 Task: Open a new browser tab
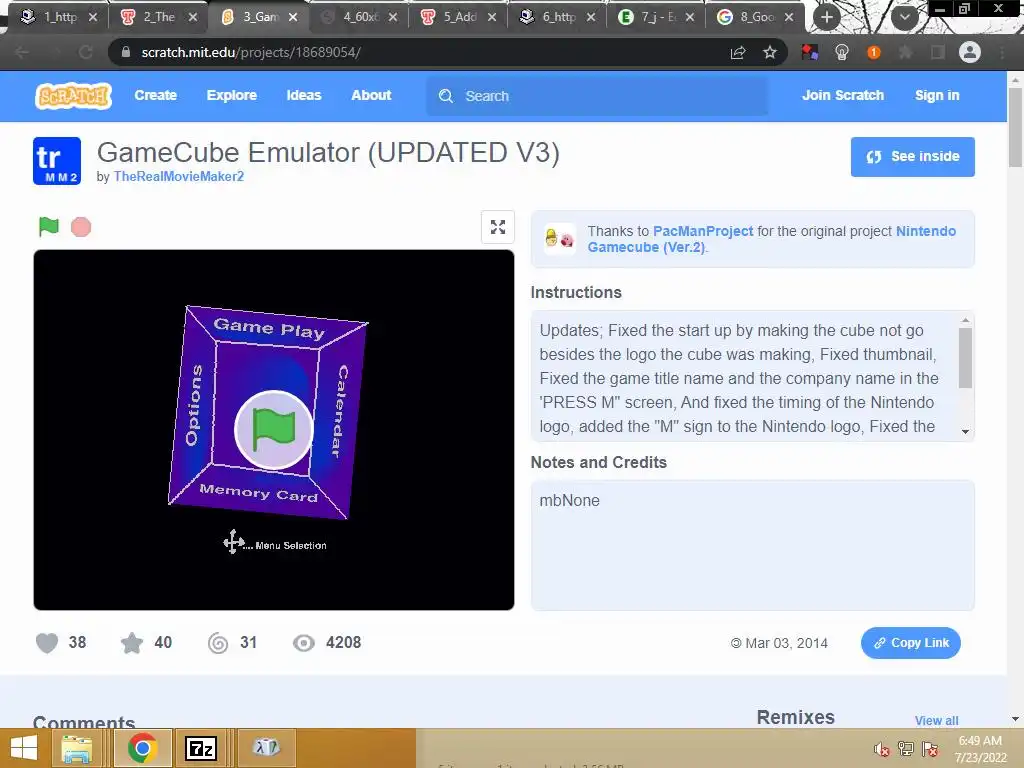[x=827, y=17]
